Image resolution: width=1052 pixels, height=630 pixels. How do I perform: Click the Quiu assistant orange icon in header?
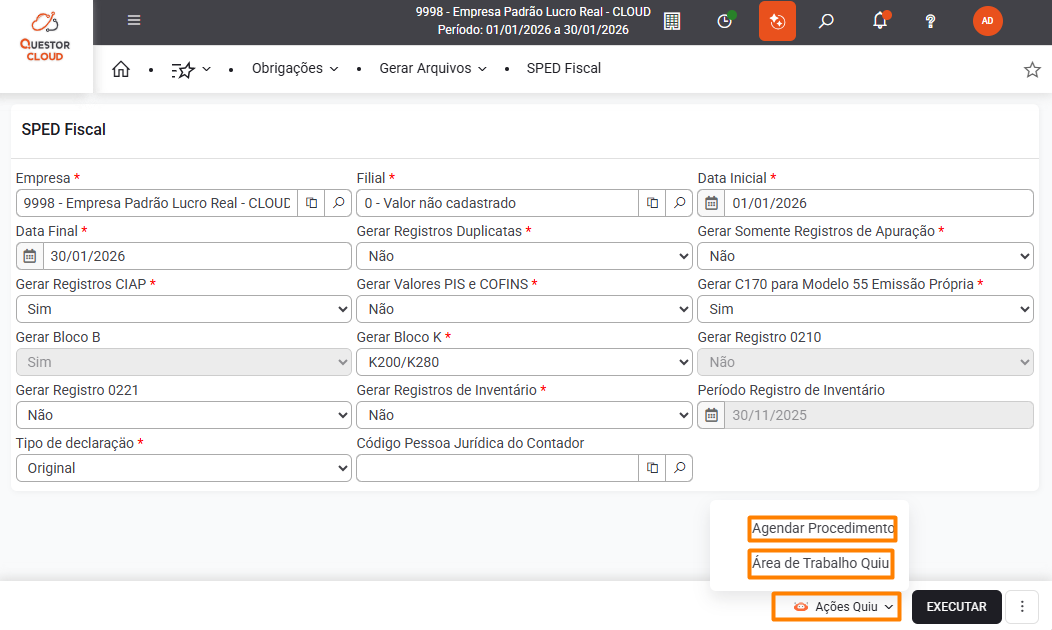point(777,21)
